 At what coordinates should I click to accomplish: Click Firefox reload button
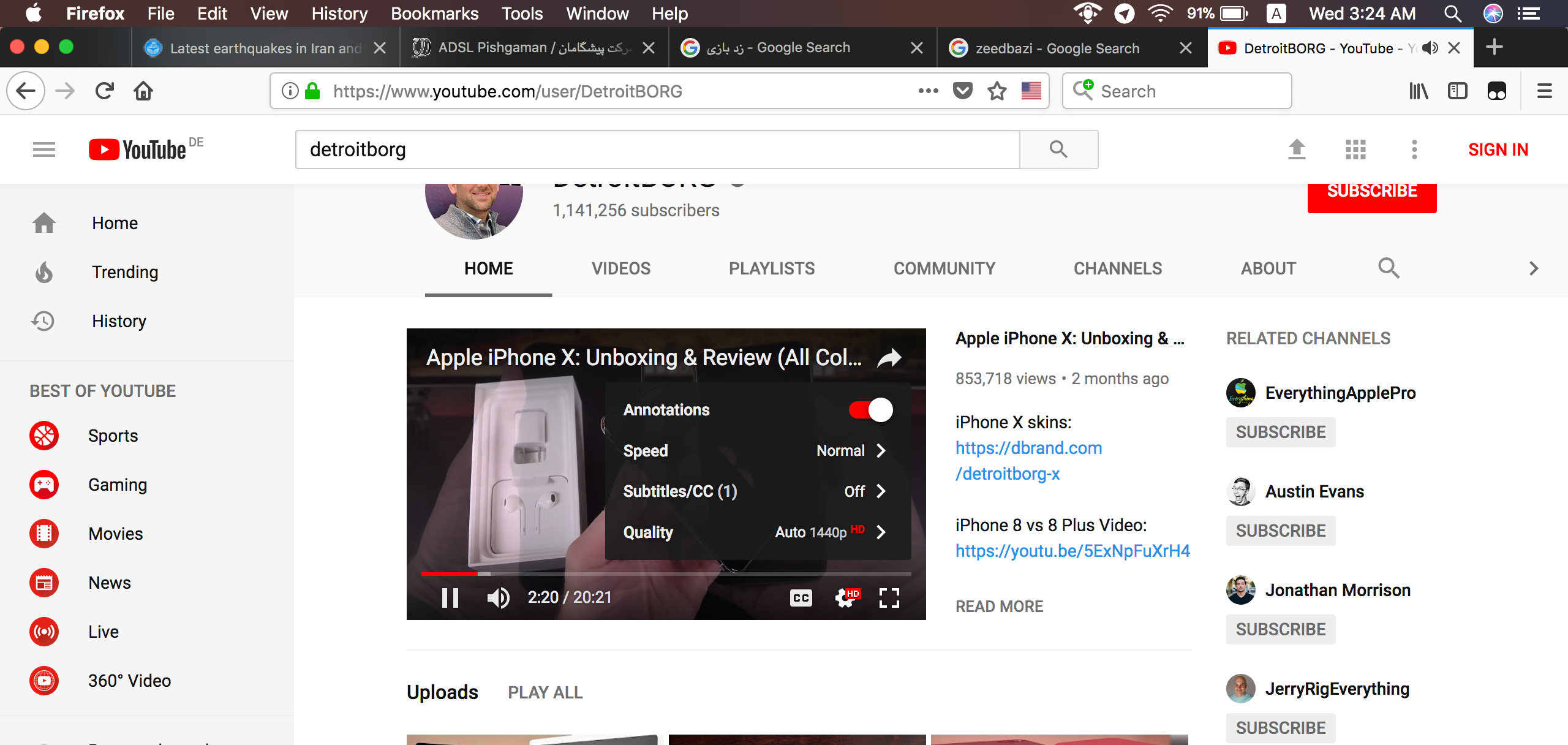pyautogui.click(x=105, y=91)
